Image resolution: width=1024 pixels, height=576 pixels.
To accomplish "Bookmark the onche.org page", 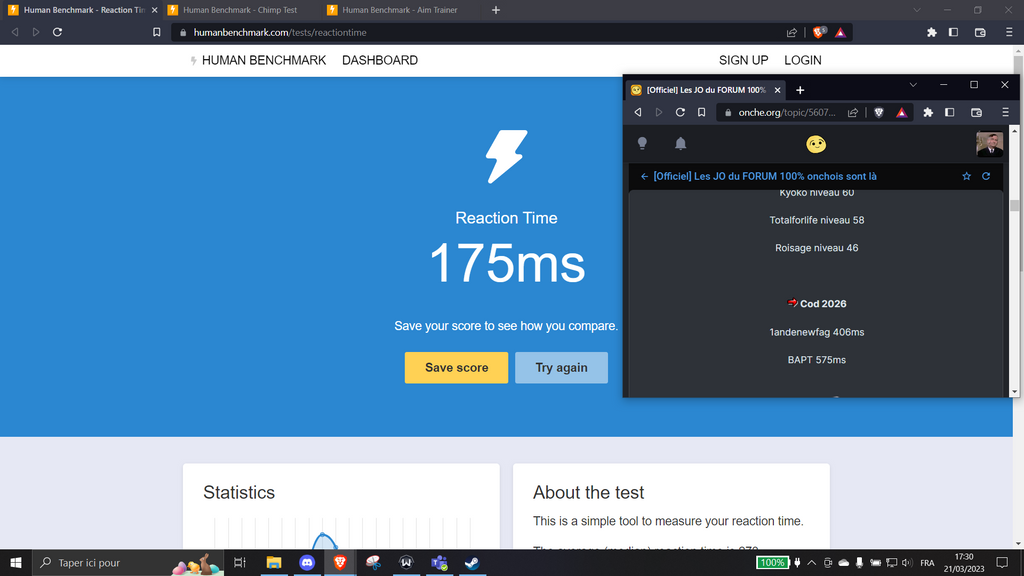I will [701, 112].
